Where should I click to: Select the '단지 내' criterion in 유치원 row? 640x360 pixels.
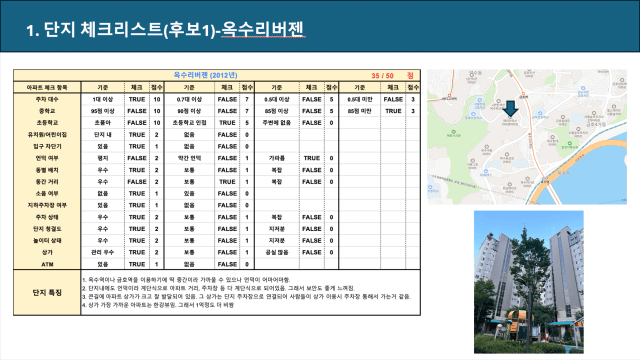[102, 135]
